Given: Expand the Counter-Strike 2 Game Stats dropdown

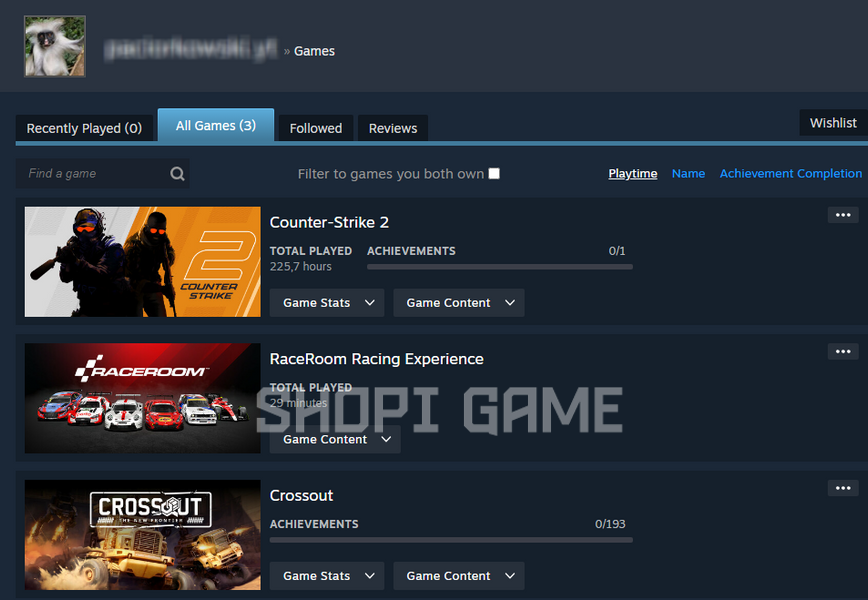Looking at the screenshot, I should tap(327, 303).
